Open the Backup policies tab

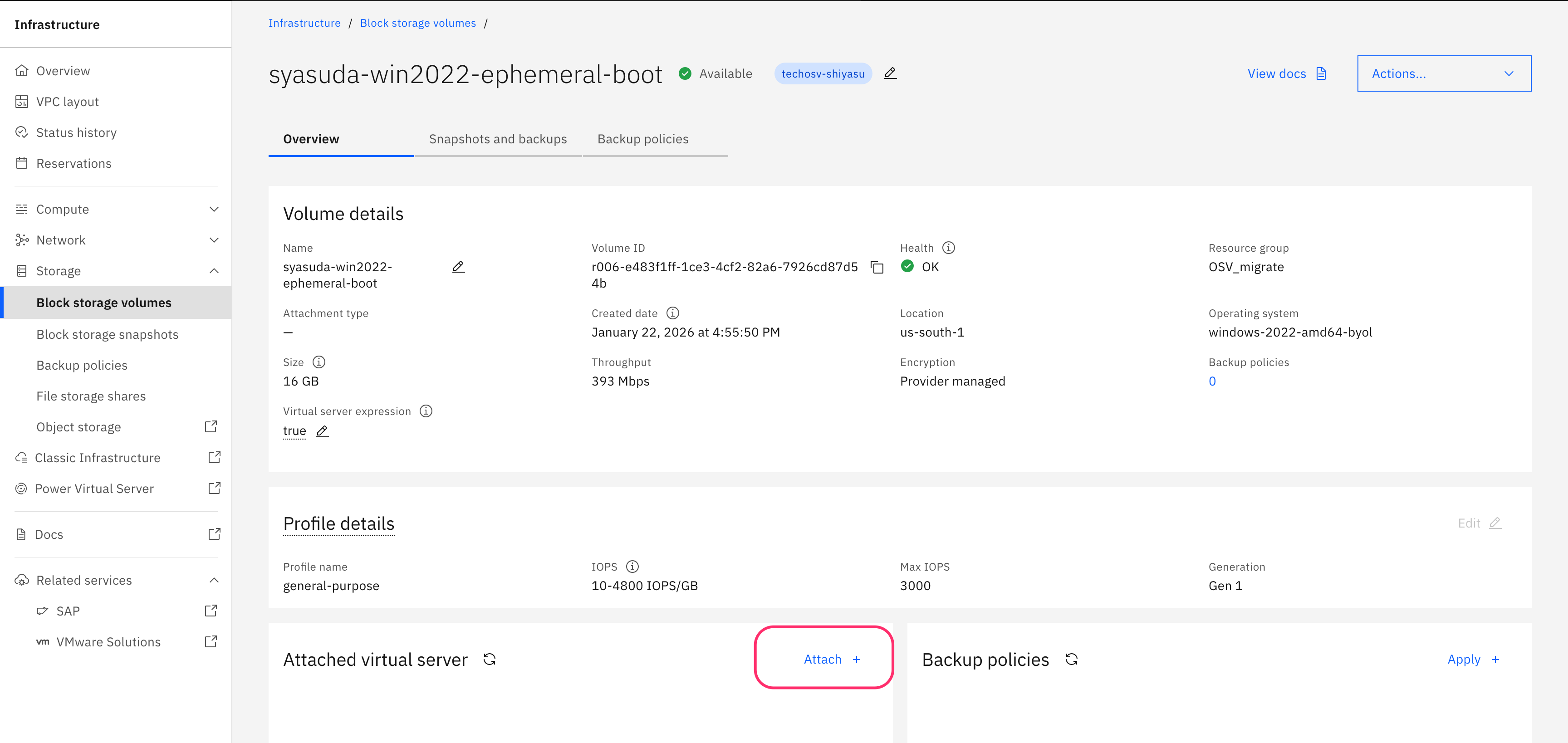point(643,139)
